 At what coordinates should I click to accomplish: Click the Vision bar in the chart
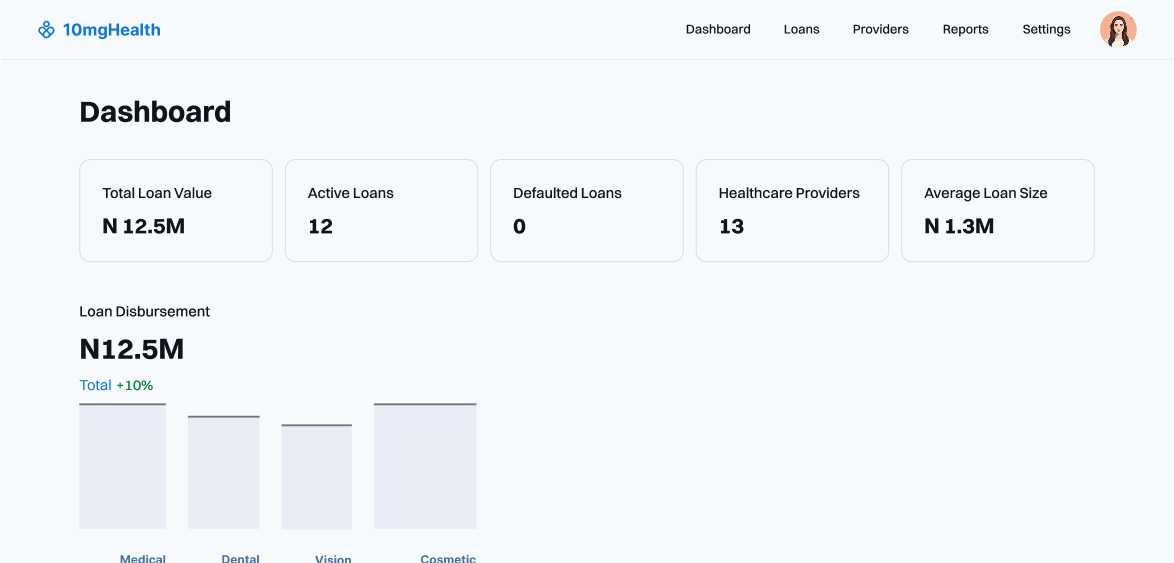(x=317, y=477)
